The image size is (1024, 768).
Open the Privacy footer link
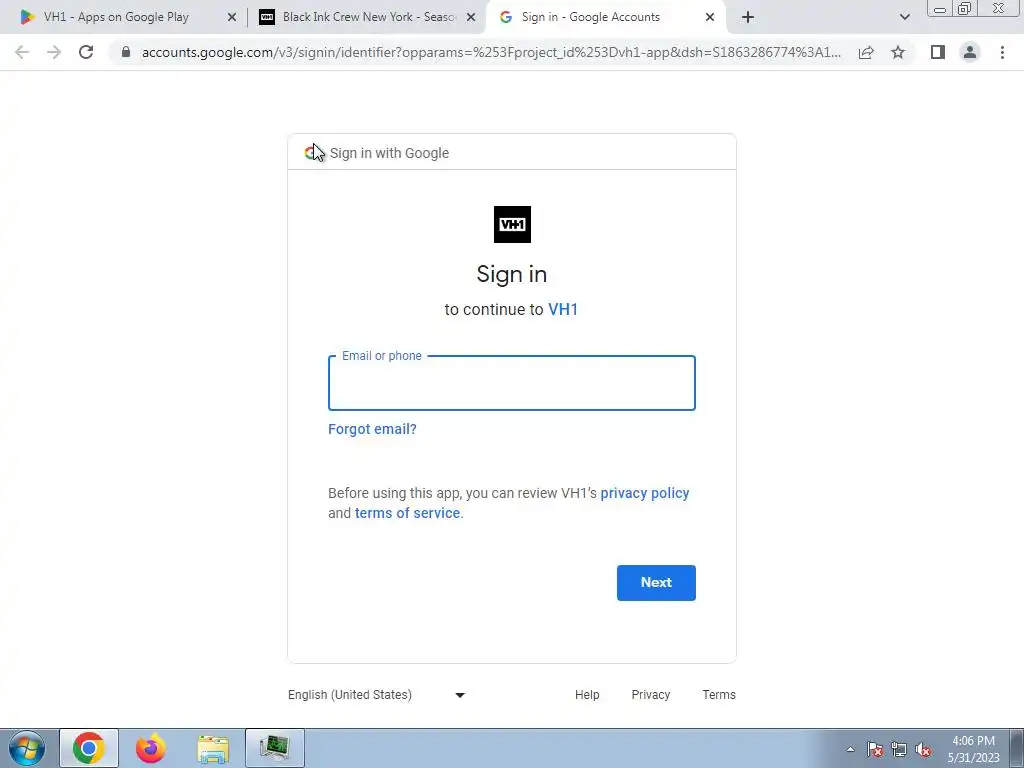(650, 695)
